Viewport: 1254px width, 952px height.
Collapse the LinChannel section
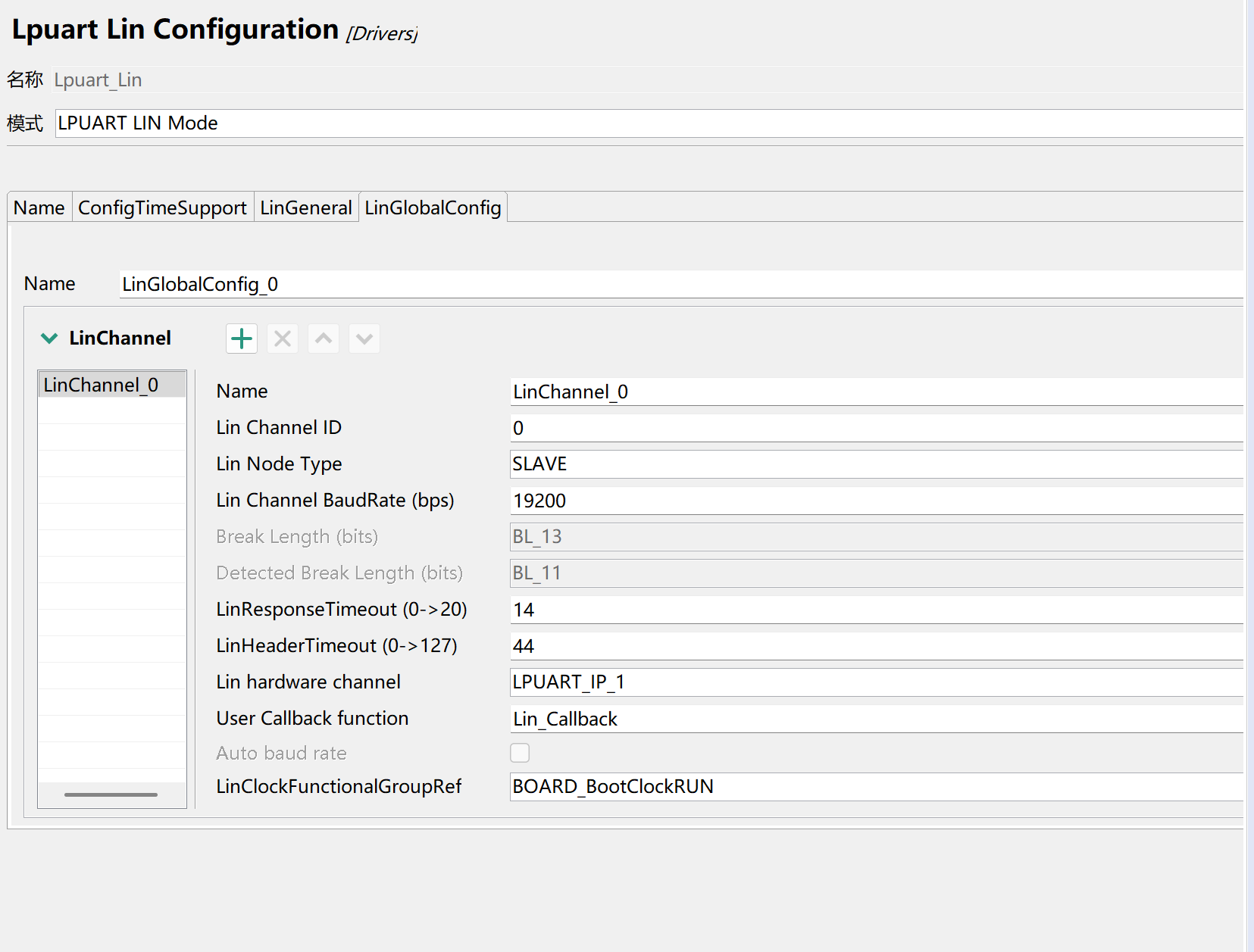pos(49,339)
